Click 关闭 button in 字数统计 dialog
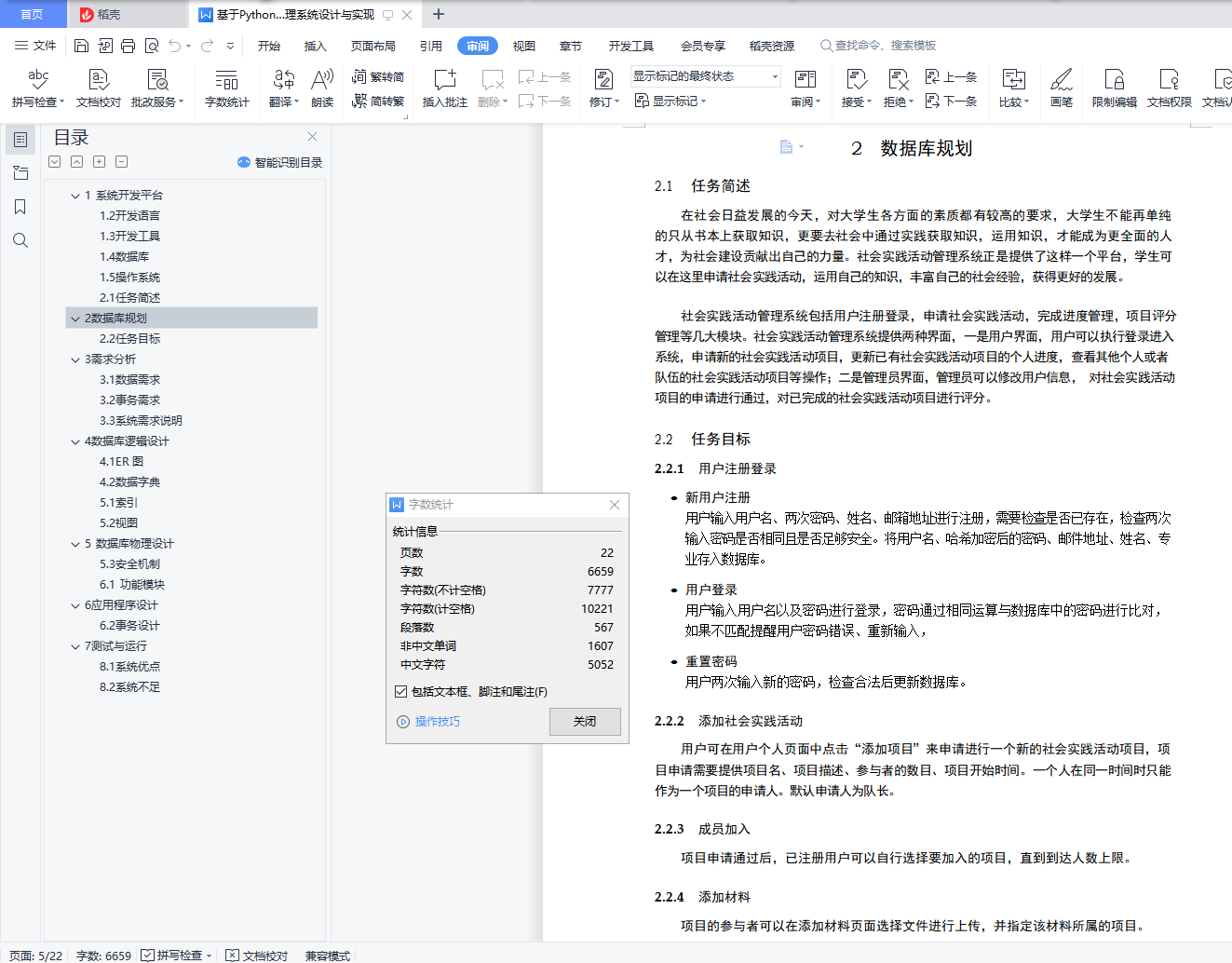 [x=585, y=722]
